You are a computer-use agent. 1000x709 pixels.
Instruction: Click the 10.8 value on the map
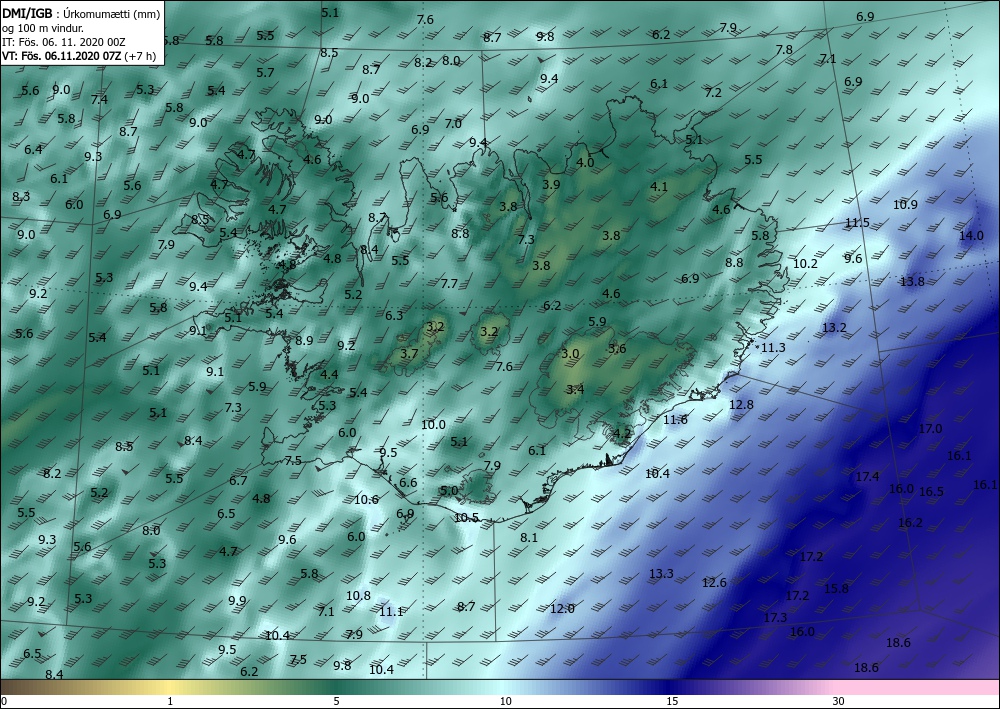[358, 596]
